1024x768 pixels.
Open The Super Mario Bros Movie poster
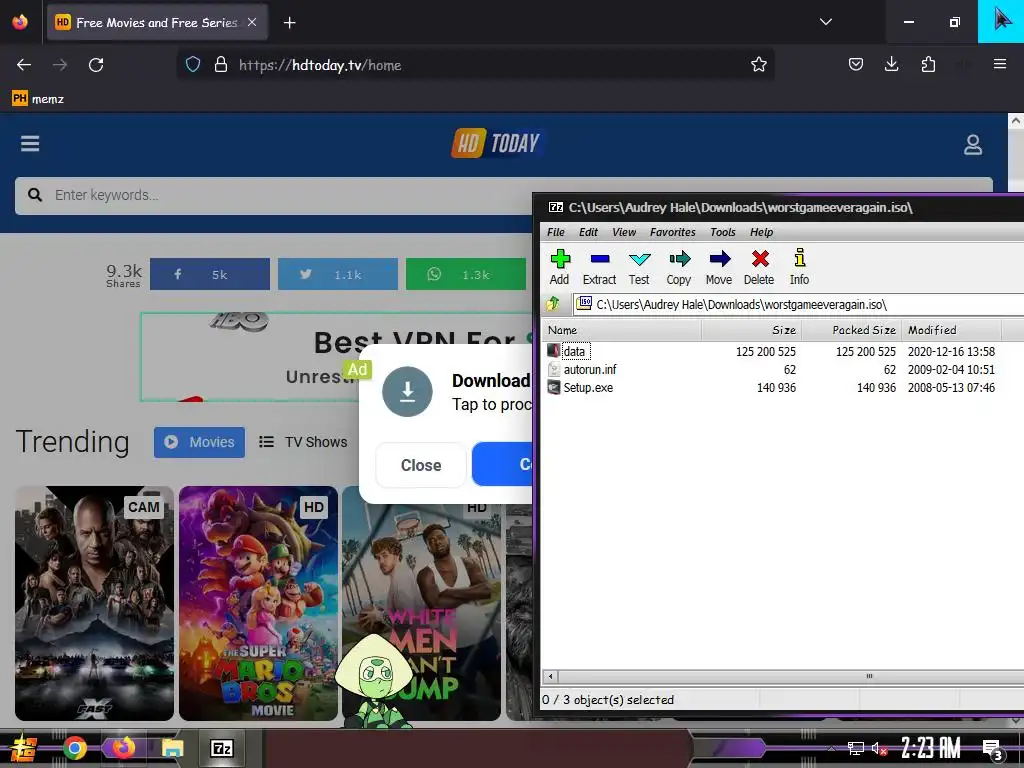pos(259,603)
